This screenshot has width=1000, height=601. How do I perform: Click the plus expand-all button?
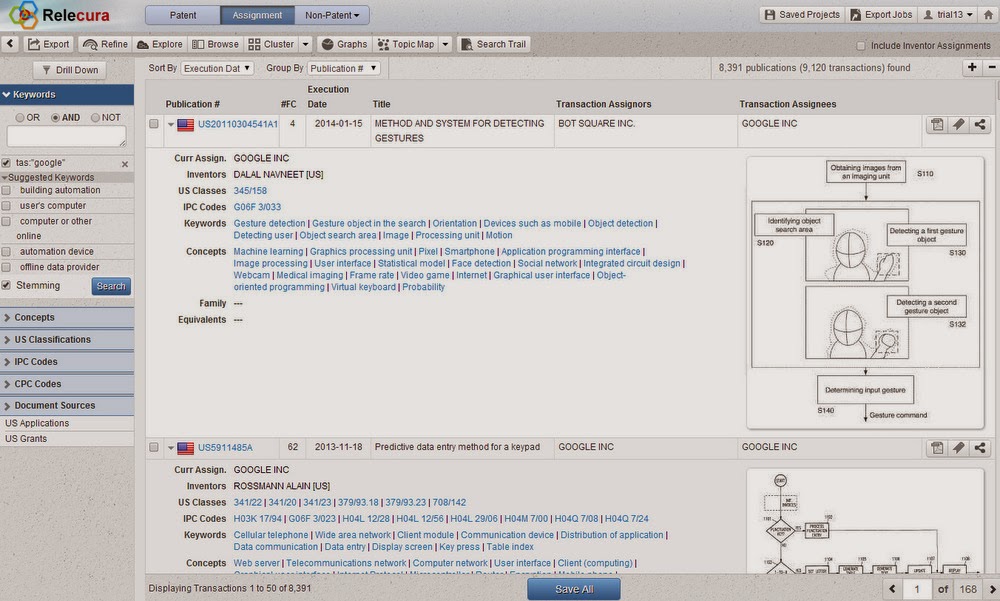[x=972, y=68]
